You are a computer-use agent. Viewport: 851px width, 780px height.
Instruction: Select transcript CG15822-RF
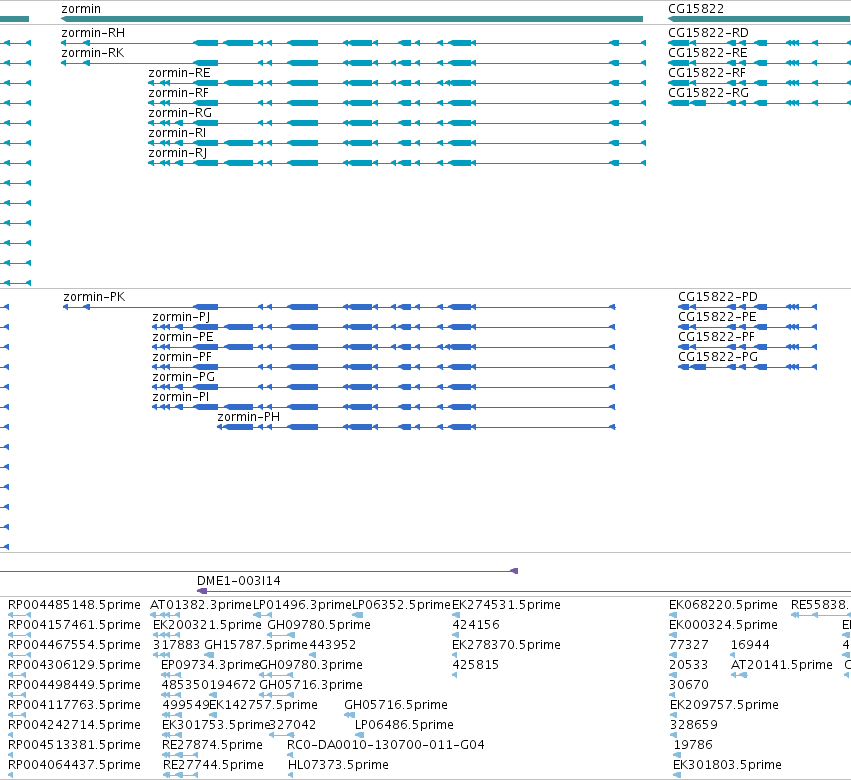(x=759, y=83)
